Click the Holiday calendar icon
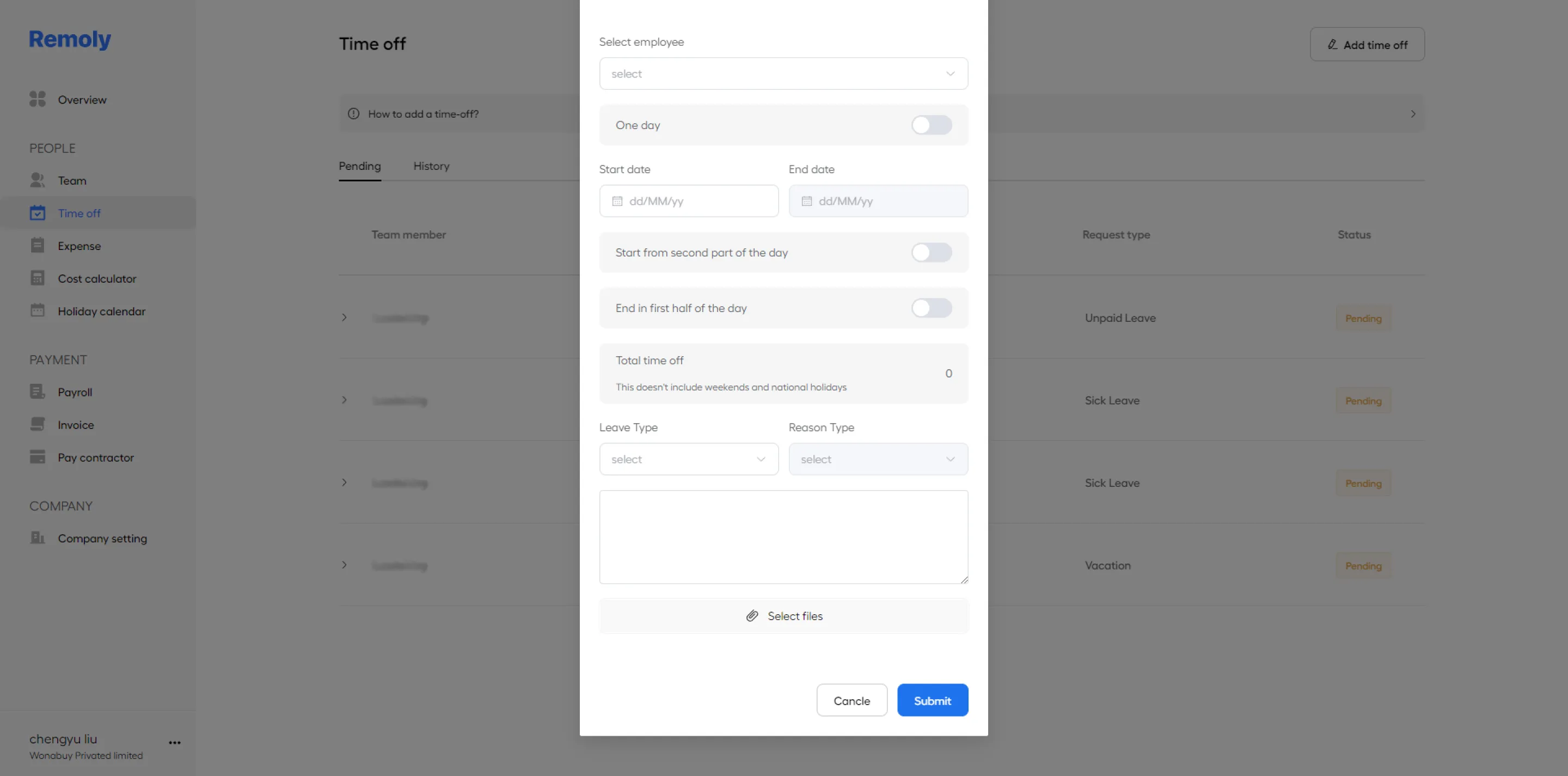This screenshot has width=1568, height=776. coord(38,310)
